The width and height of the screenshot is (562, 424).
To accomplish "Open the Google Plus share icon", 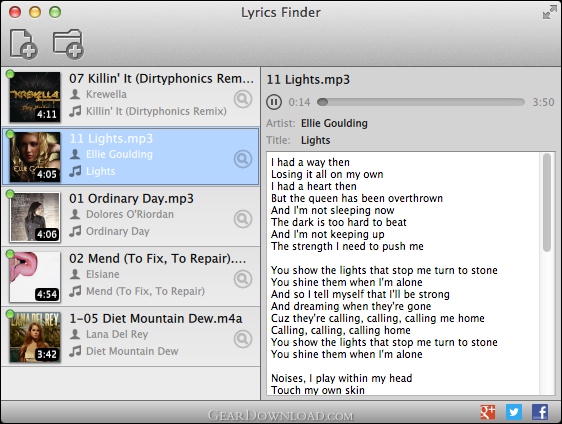I will [x=487, y=412].
